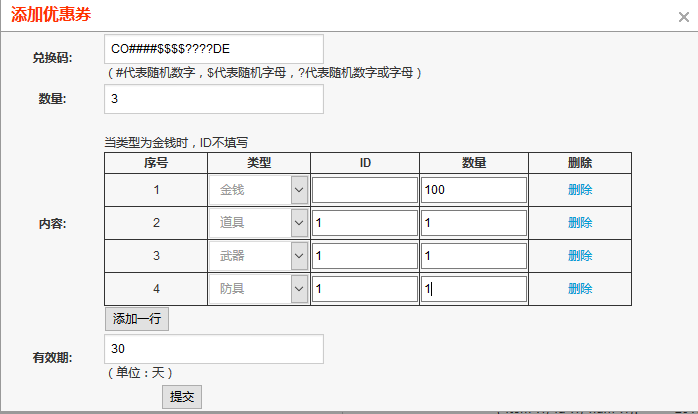
Task: Click the ID field in row 4
Action: tap(365, 289)
